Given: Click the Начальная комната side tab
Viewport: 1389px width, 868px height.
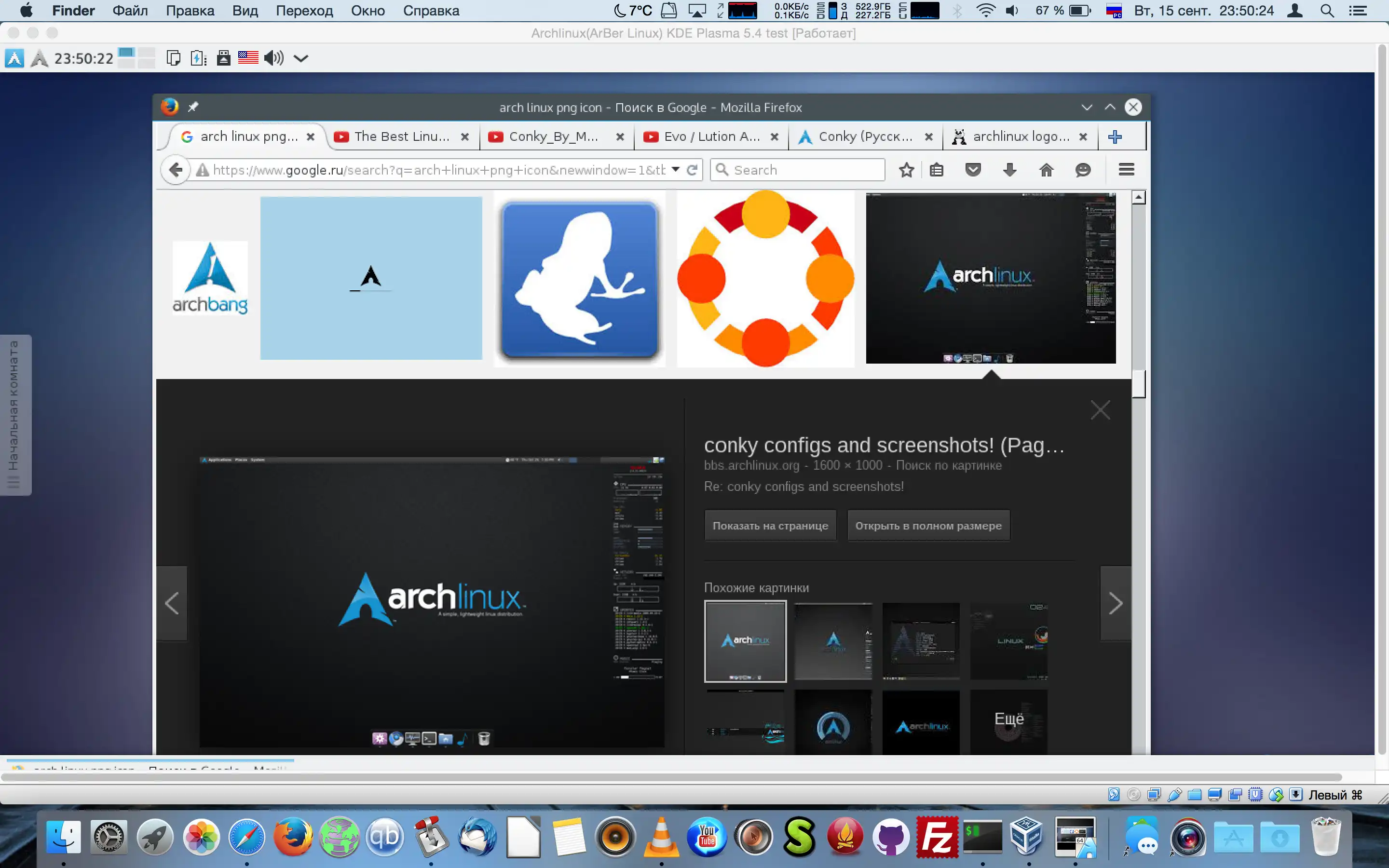Looking at the screenshot, I should click(x=15, y=415).
